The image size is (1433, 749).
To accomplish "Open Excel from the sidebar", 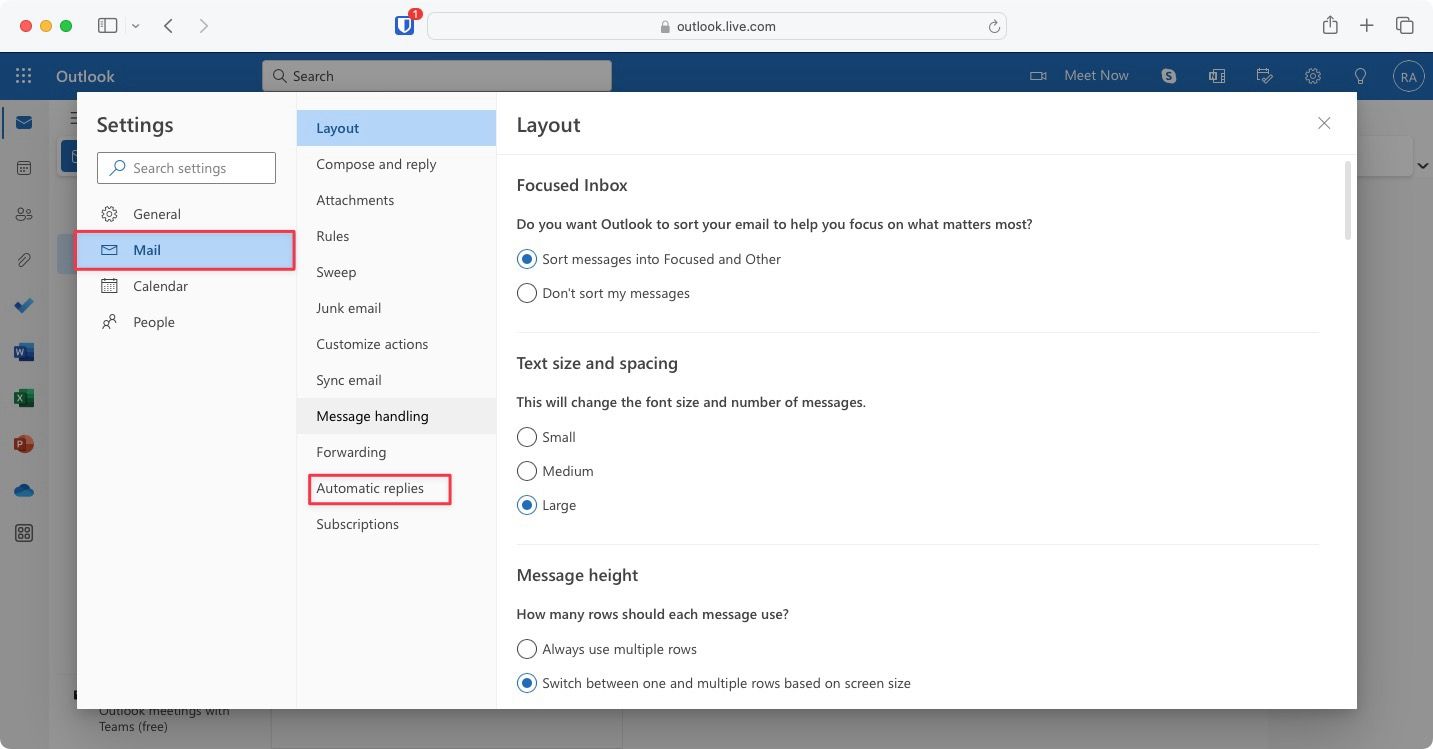I will pyautogui.click(x=23, y=397).
